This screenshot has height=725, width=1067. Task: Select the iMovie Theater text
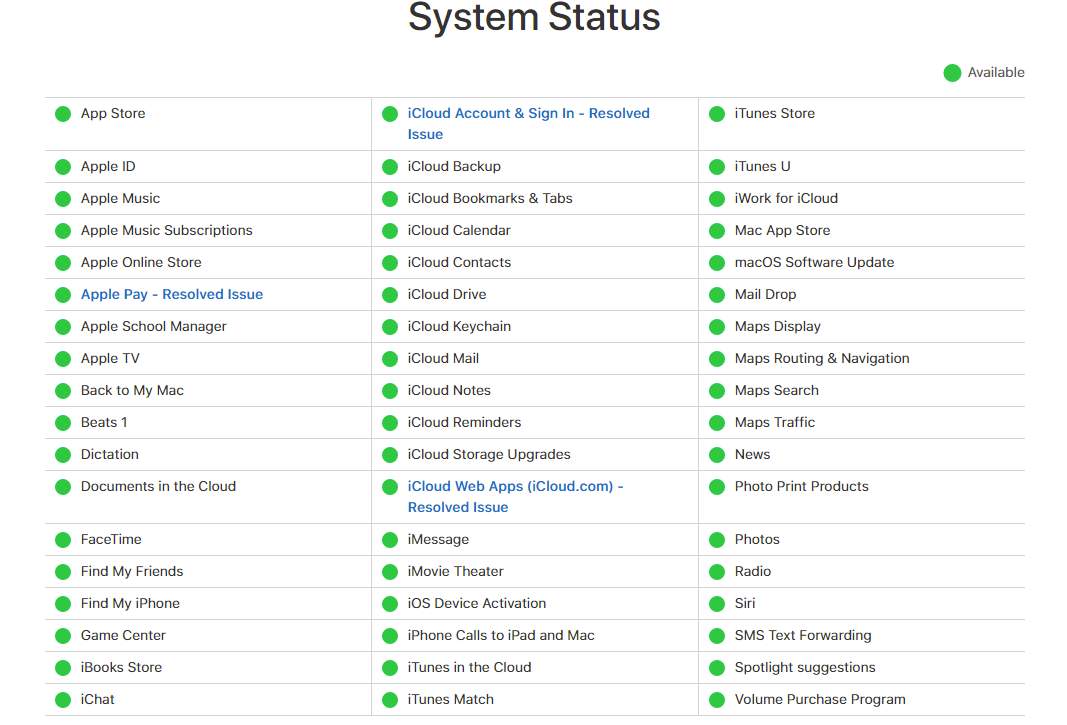click(456, 571)
